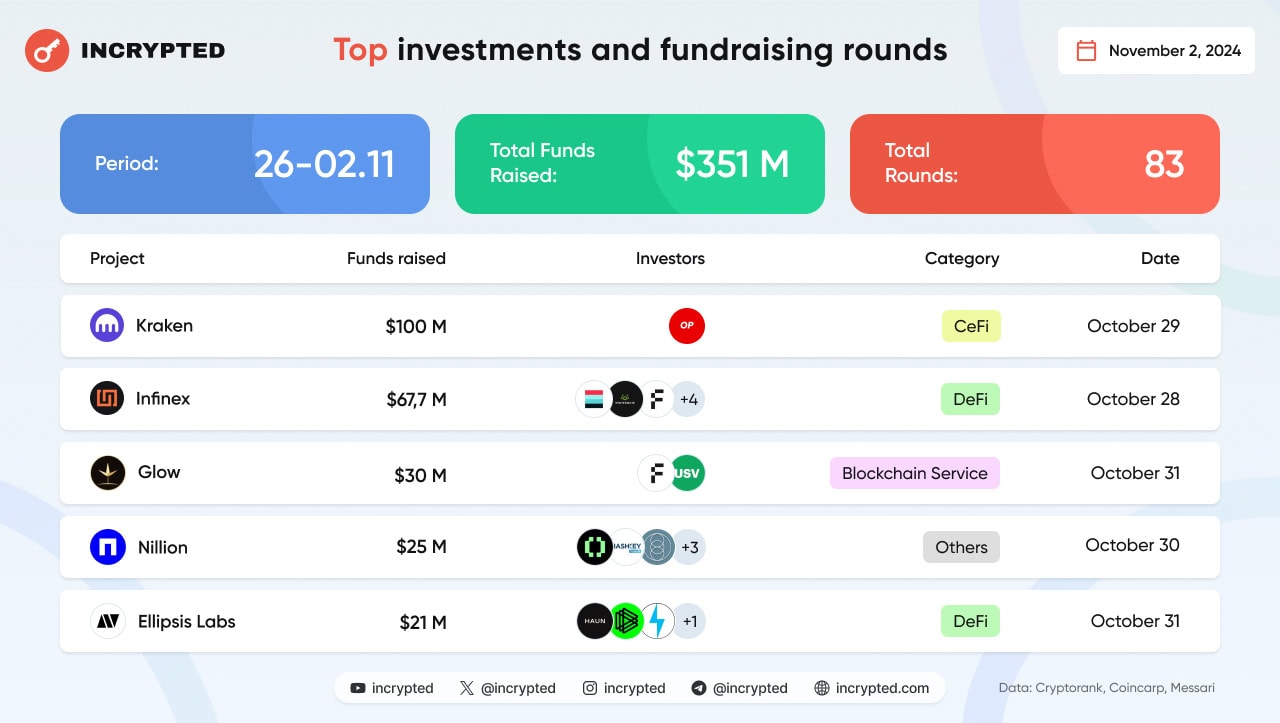Click the Glow project logo

(107, 473)
